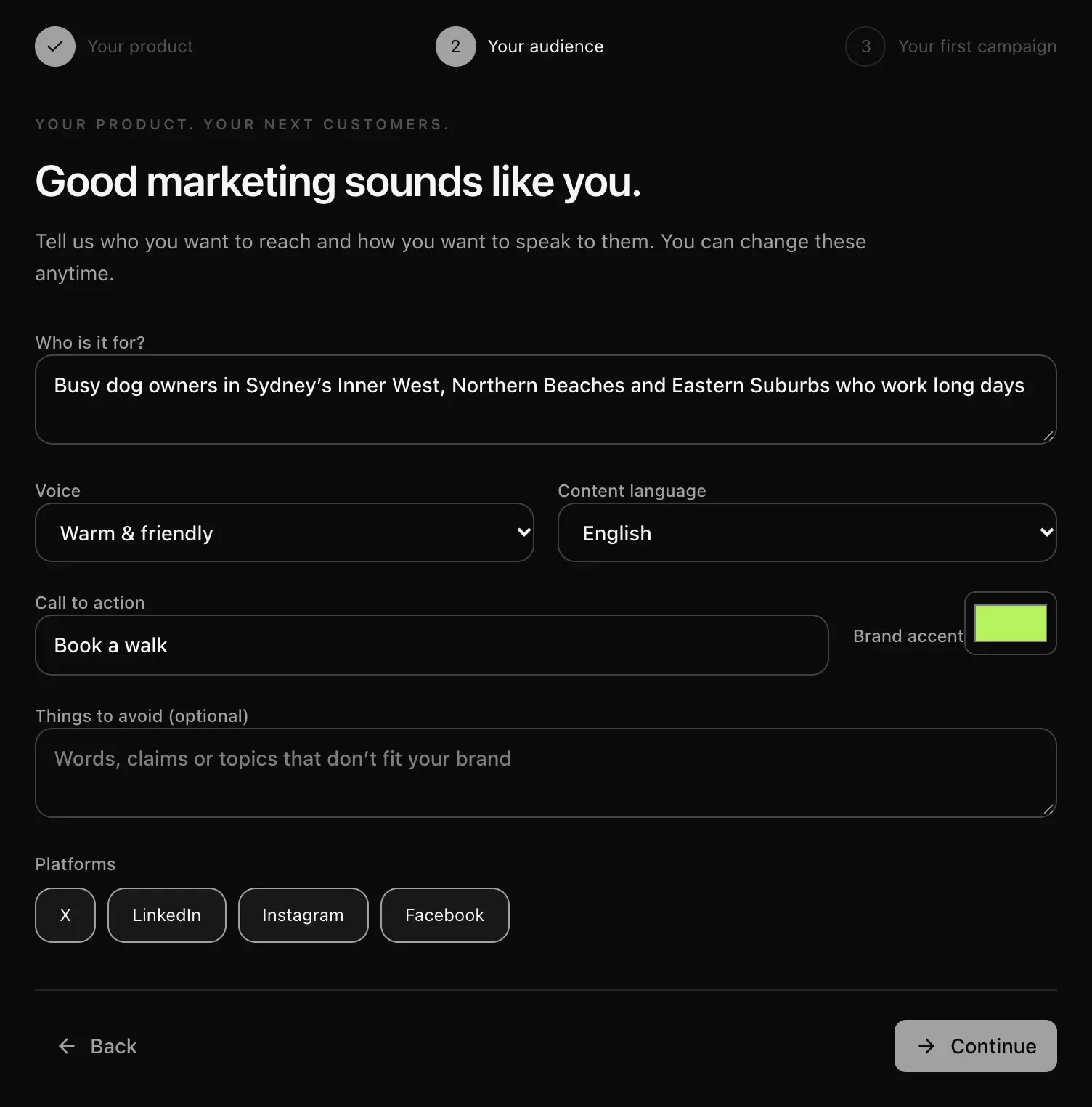Jump to Your first campaign step
The width and height of the screenshot is (1092, 1107).
tap(977, 46)
